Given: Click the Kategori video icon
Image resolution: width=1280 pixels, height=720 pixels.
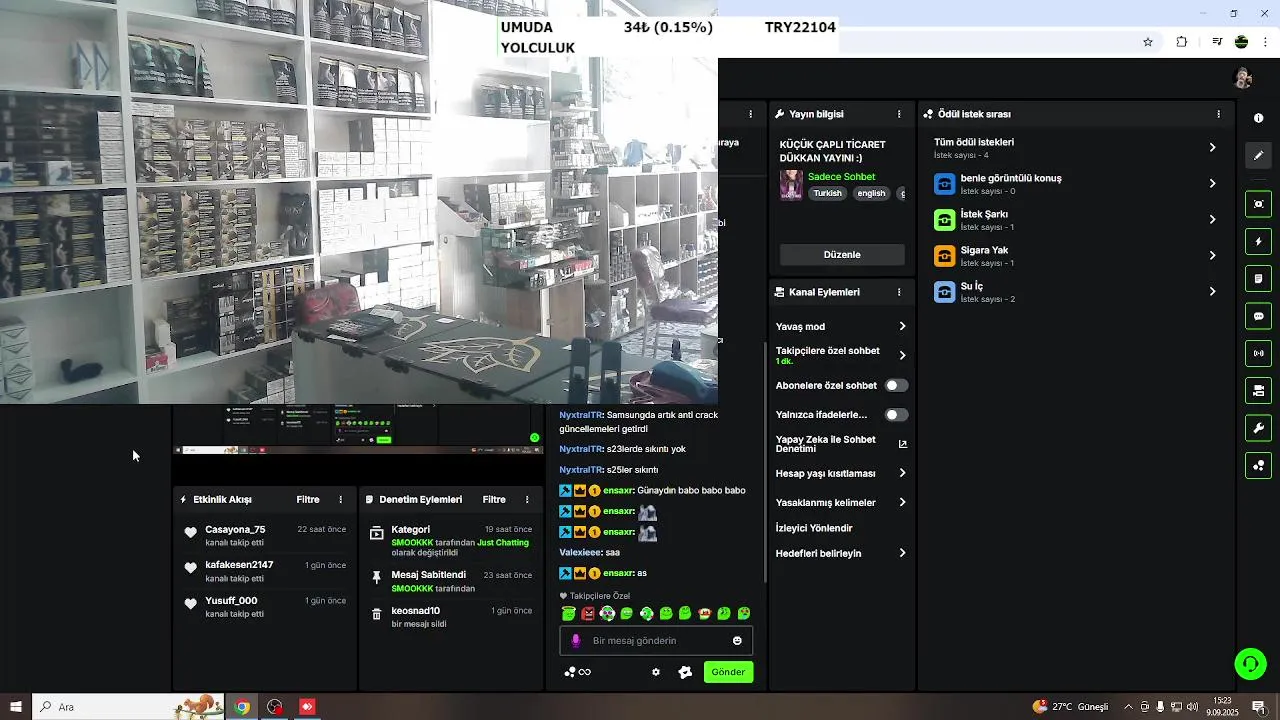Looking at the screenshot, I should (x=376, y=534).
